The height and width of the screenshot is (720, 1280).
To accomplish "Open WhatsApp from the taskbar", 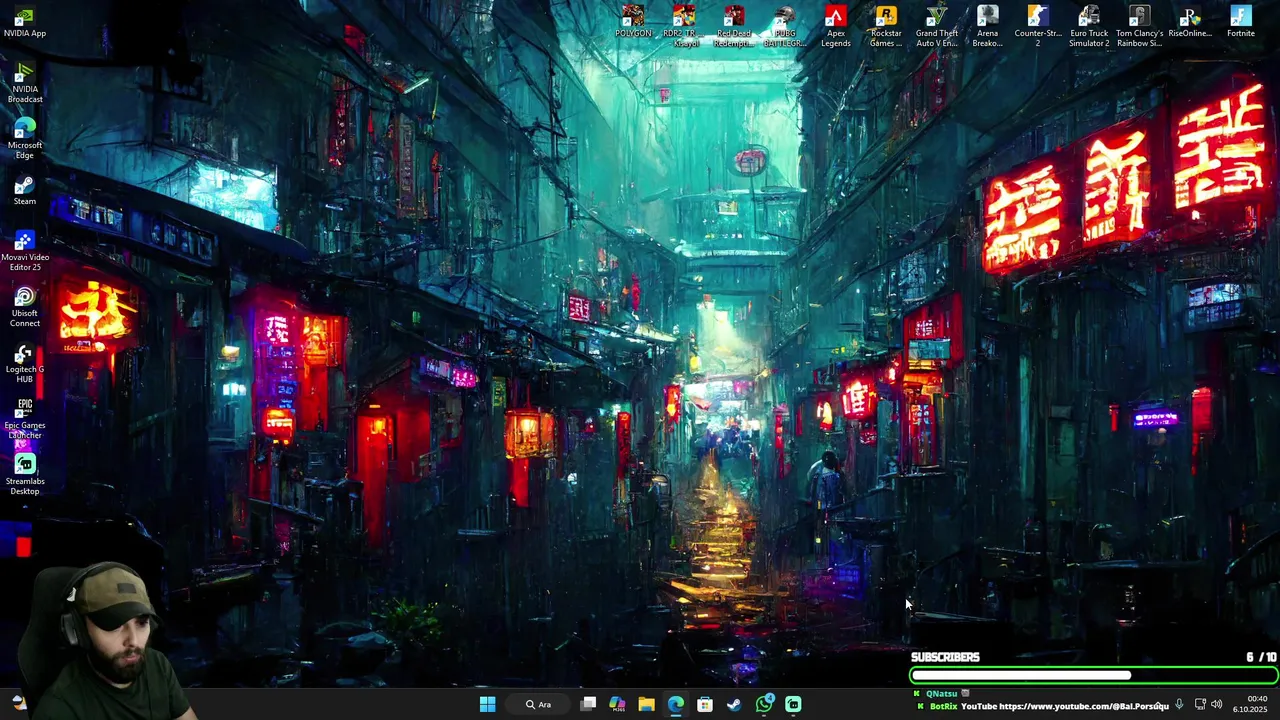I will coord(764,704).
